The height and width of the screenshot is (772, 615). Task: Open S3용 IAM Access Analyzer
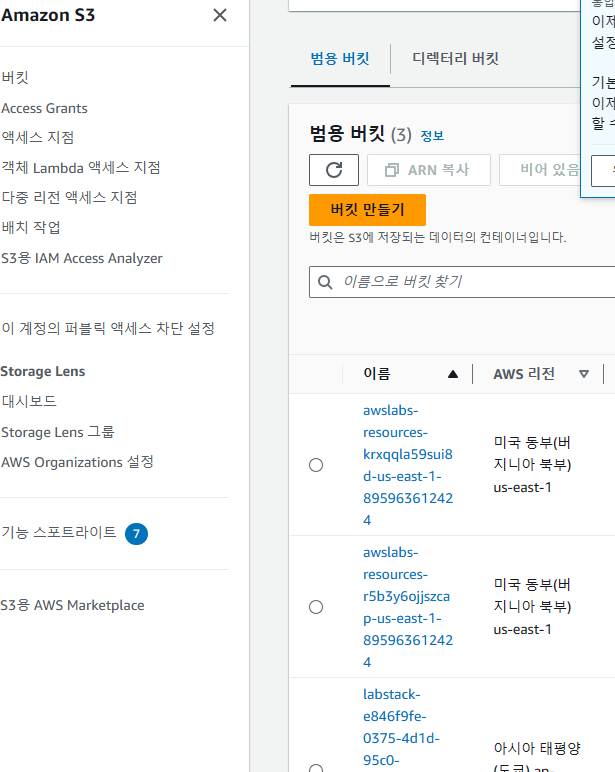point(82,258)
